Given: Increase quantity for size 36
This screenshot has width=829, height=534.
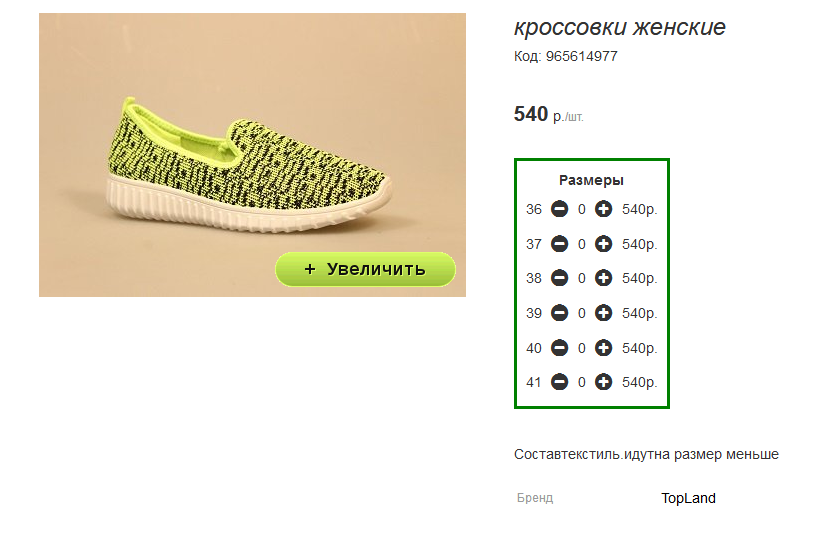Looking at the screenshot, I should pos(603,209).
